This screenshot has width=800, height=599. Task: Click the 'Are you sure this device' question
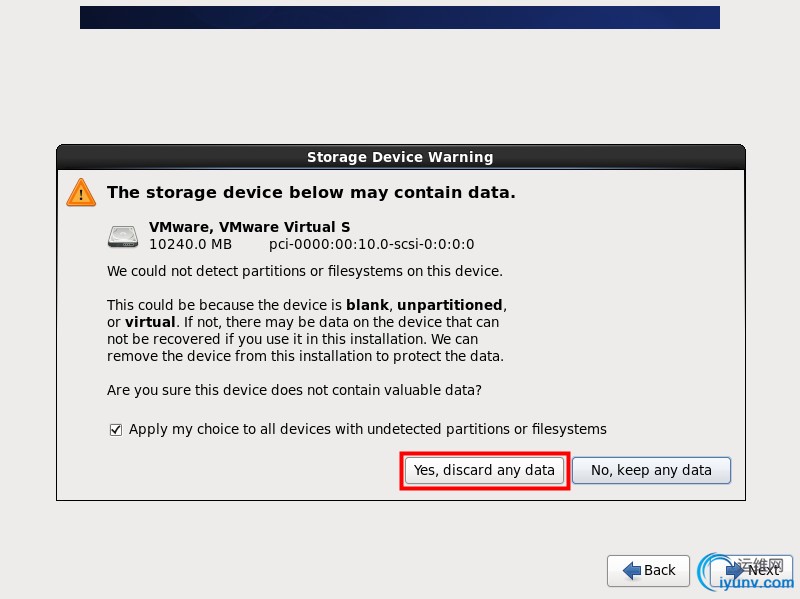coord(294,390)
